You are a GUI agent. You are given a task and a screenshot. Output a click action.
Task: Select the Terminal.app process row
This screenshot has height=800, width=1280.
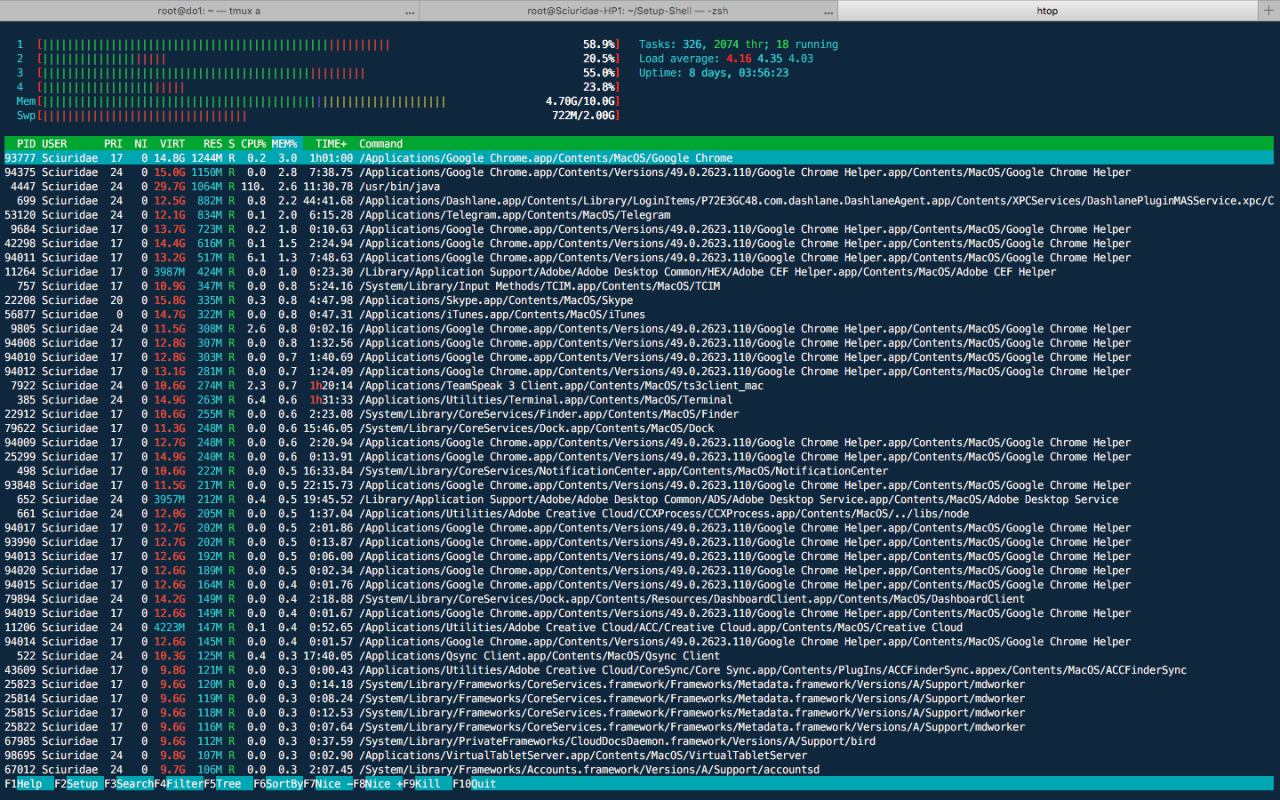[640, 400]
